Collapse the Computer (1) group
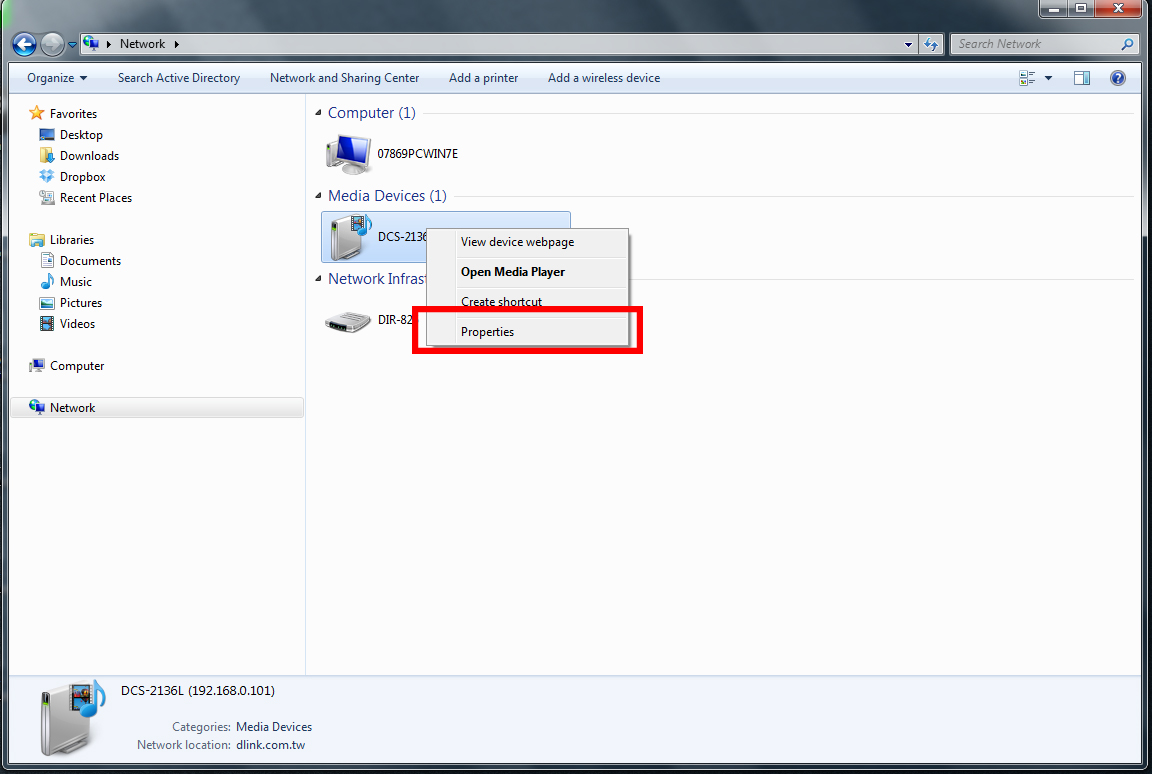Image resolution: width=1152 pixels, height=774 pixels. click(x=319, y=113)
